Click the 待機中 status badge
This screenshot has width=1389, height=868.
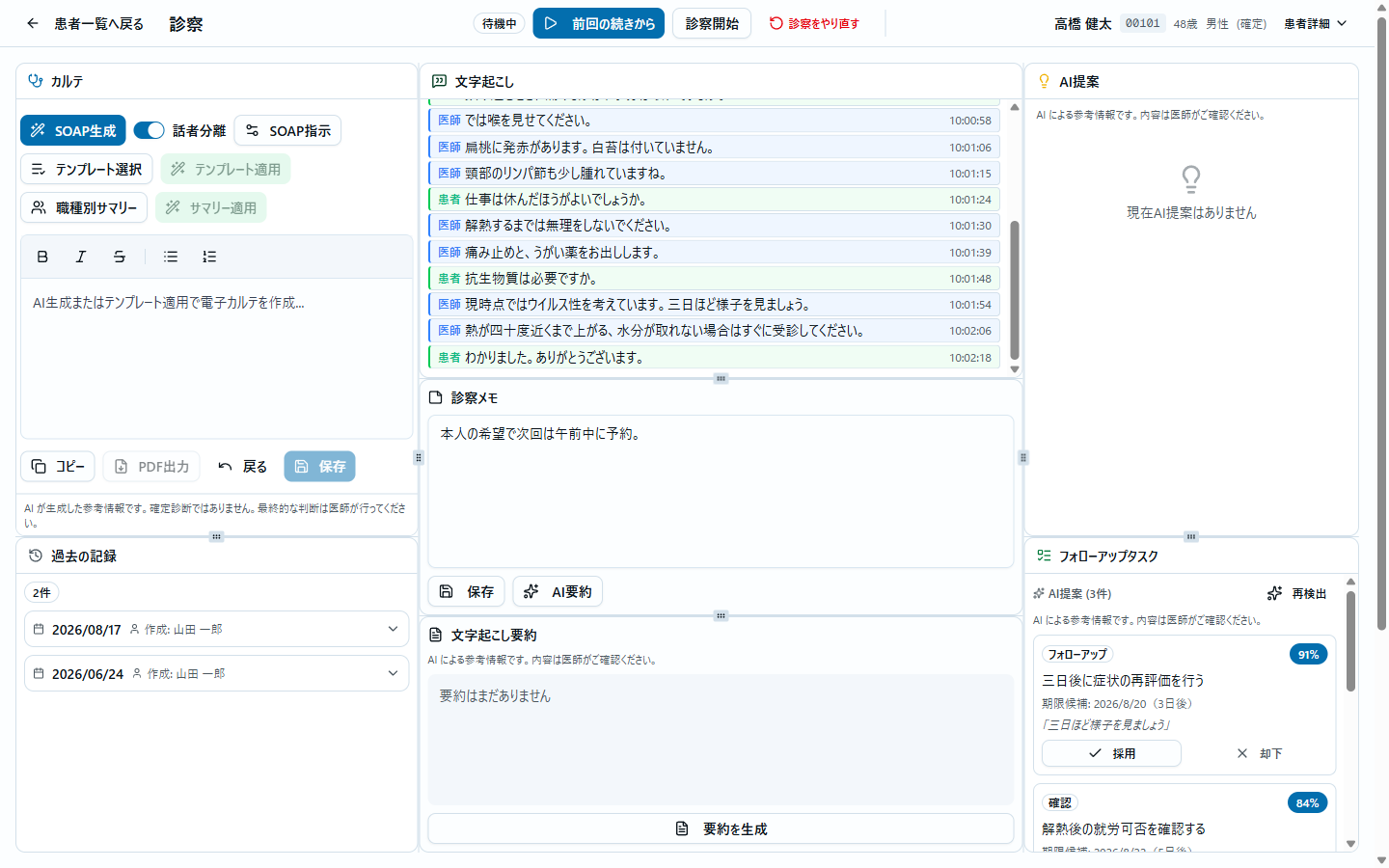click(x=499, y=23)
